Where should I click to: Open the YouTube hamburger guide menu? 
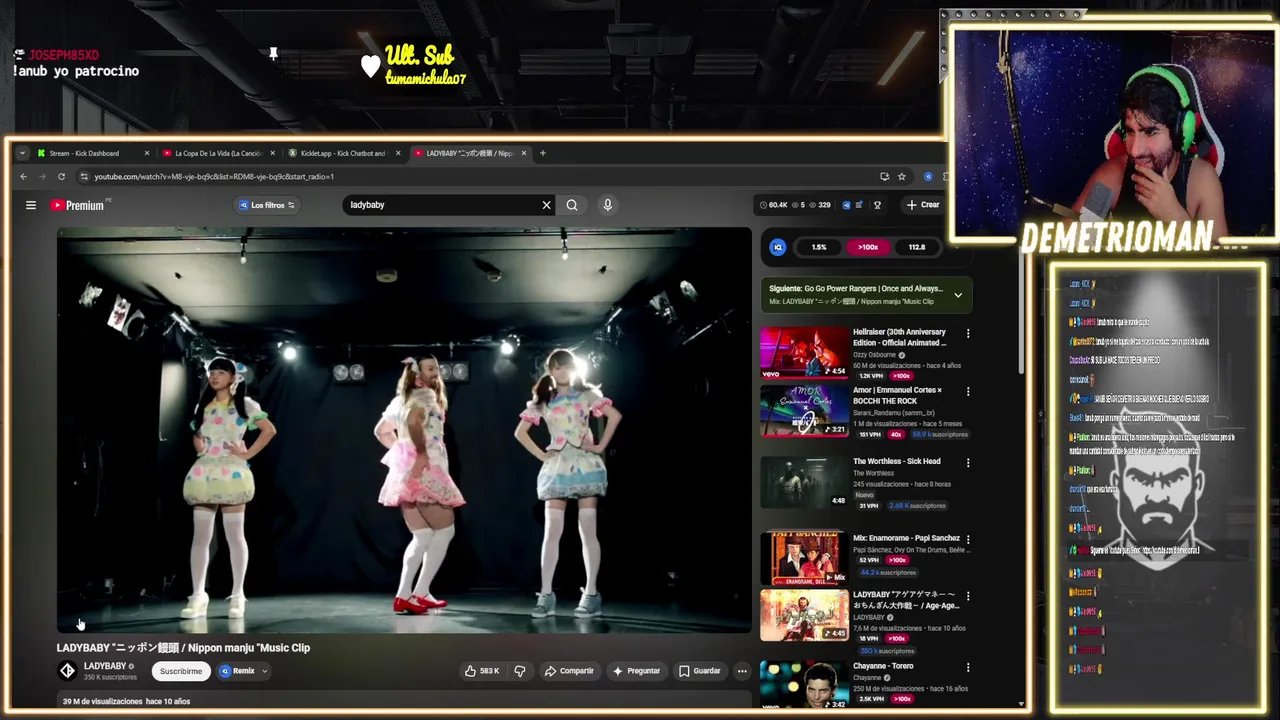click(31, 205)
